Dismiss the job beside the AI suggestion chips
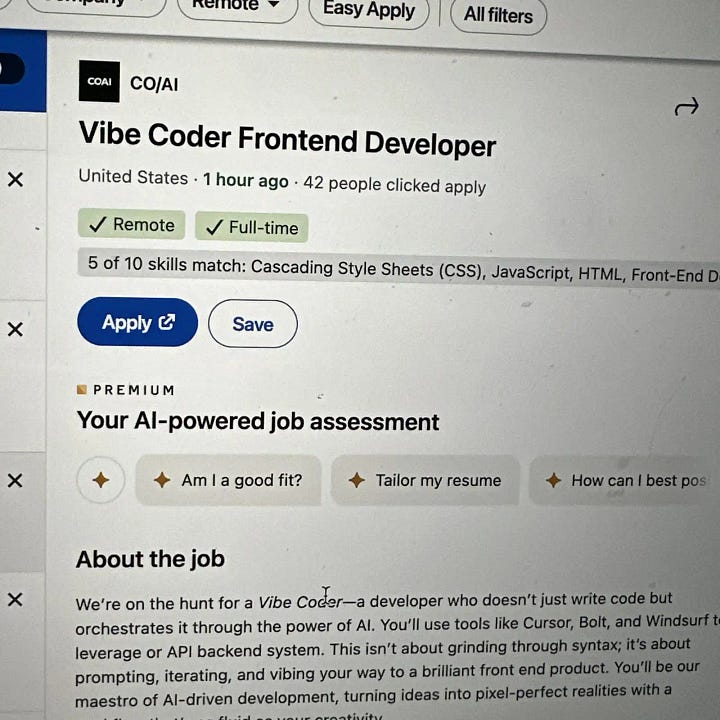The width and height of the screenshot is (720, 720). pyautogui.click(x=15, y=481)
